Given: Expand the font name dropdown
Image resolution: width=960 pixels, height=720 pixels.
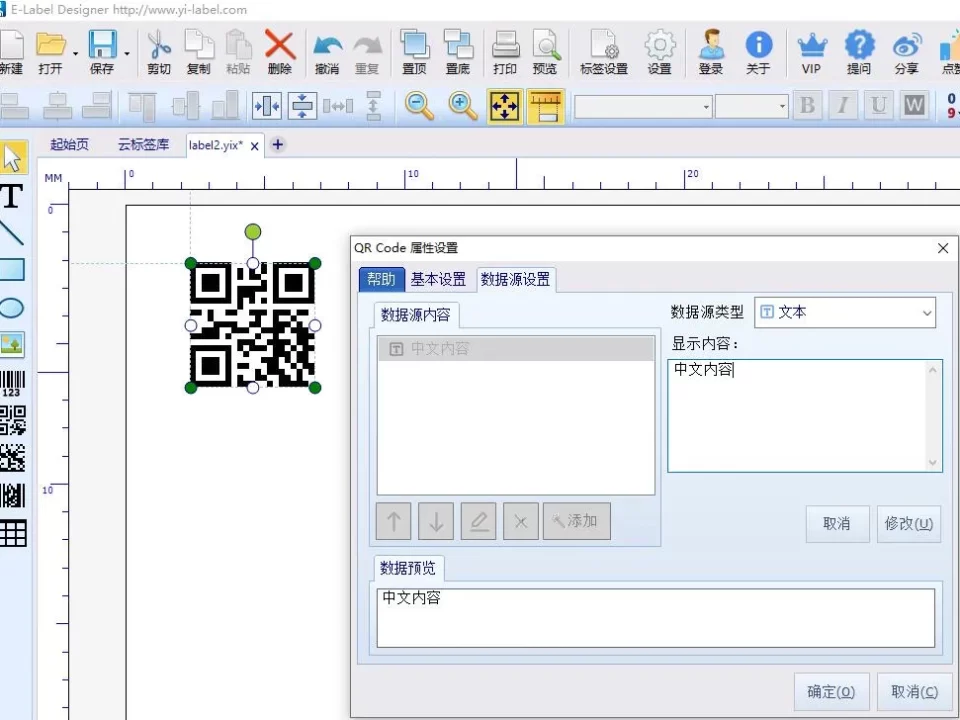Looking at the screenshot, I should coord(706,107).
